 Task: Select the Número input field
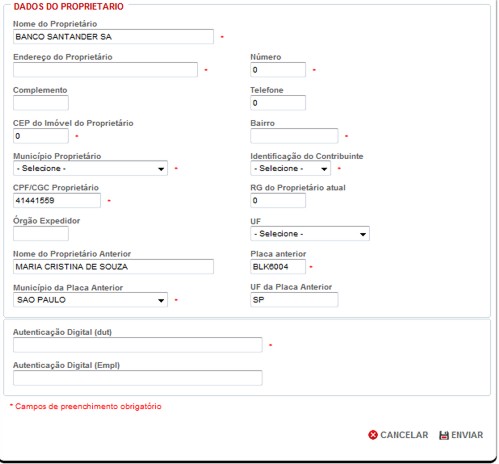(278, 70)
